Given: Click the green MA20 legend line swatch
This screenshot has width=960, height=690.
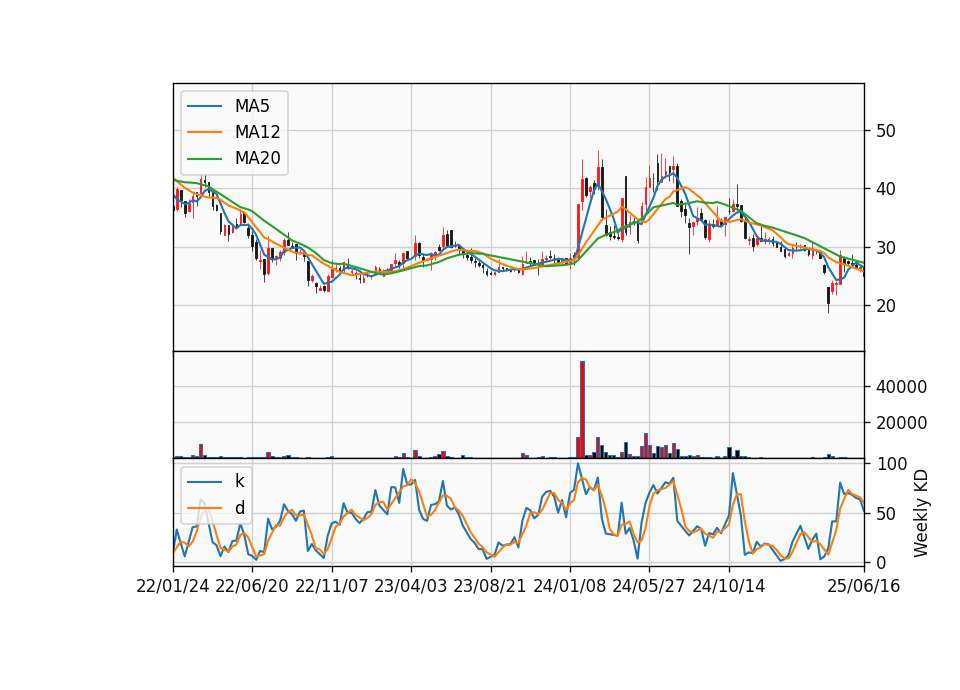Looking at the screenshot, I should coord(204,159).
